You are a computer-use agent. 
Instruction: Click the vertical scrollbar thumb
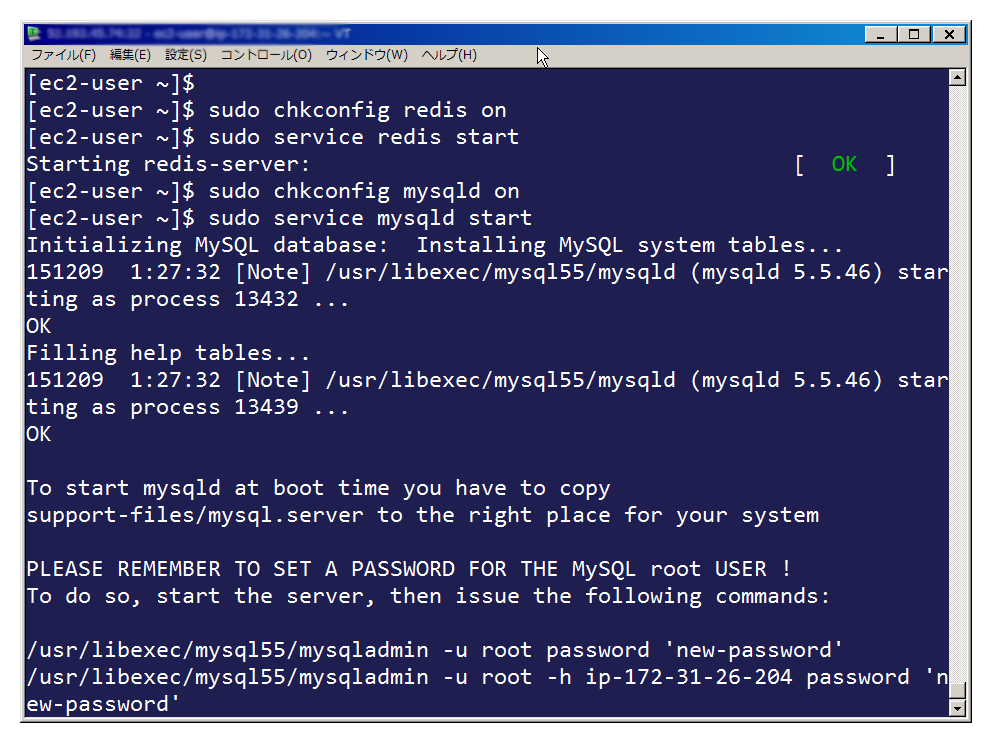[x=957, y=691]
